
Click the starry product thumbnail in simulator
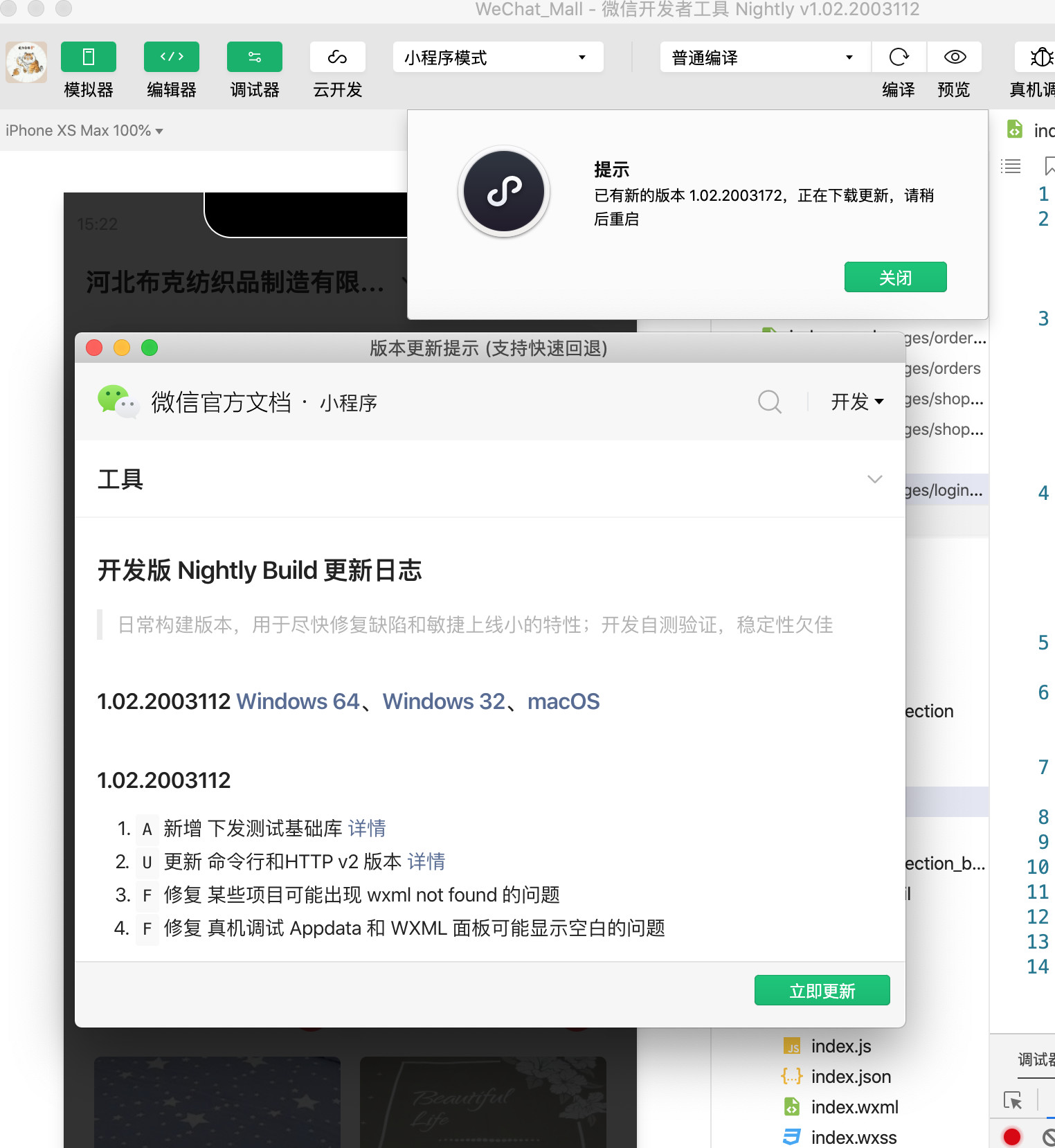pyautogui.click(x=217, y=1102)
